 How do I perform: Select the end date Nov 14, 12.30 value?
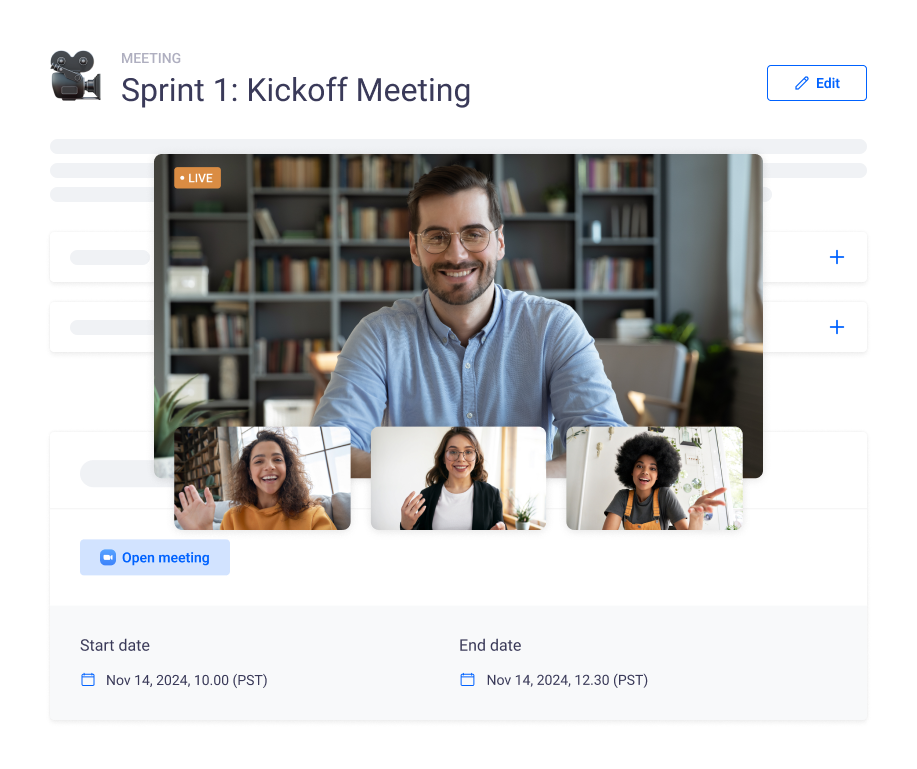pyautogui.click(x=567, y=680)
